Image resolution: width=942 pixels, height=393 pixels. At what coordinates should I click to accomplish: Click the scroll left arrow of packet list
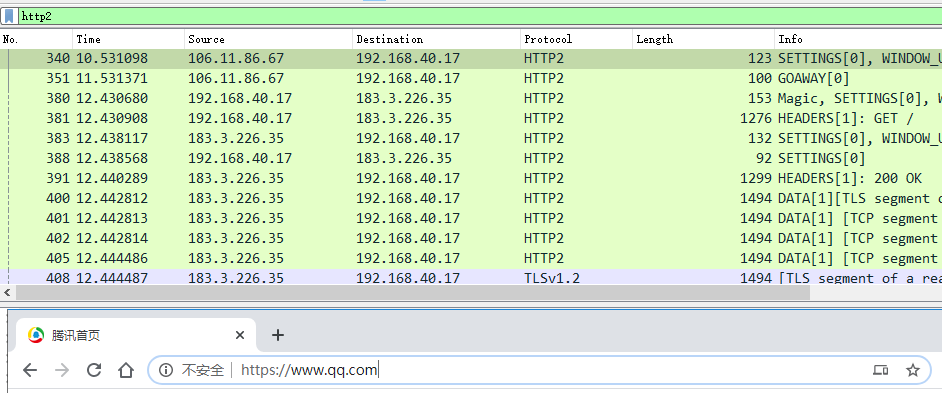pos(7,293)
